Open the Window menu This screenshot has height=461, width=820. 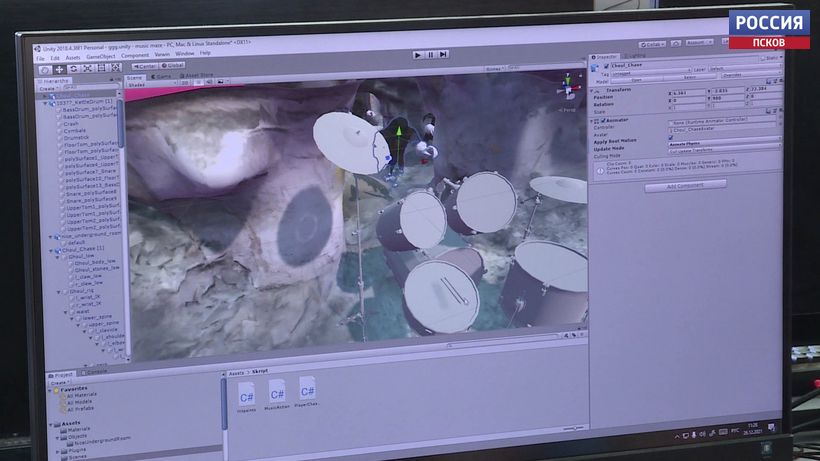pos(185,54)
